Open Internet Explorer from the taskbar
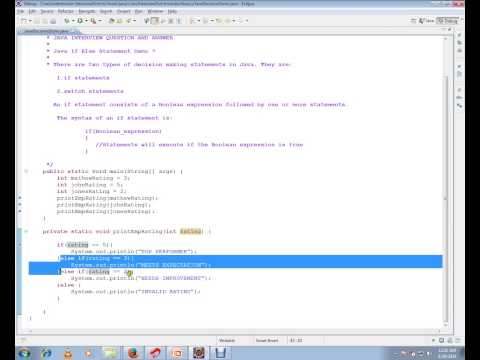 click(46, 353)
